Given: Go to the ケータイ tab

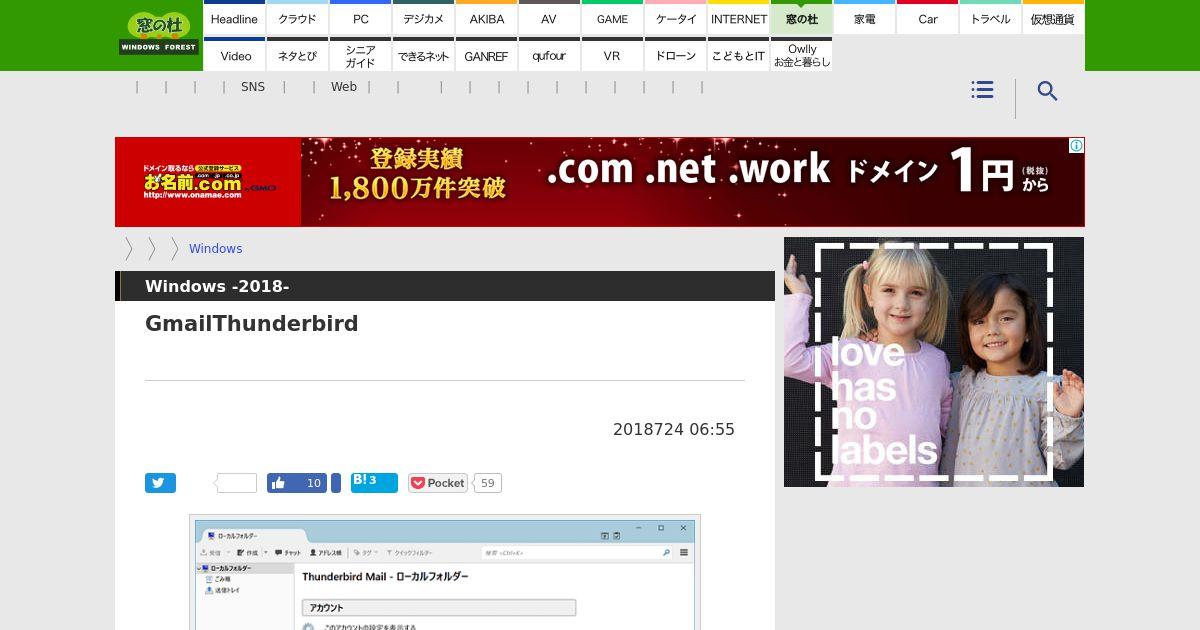Looking at the screenshot, I should [x=675, y=18].
